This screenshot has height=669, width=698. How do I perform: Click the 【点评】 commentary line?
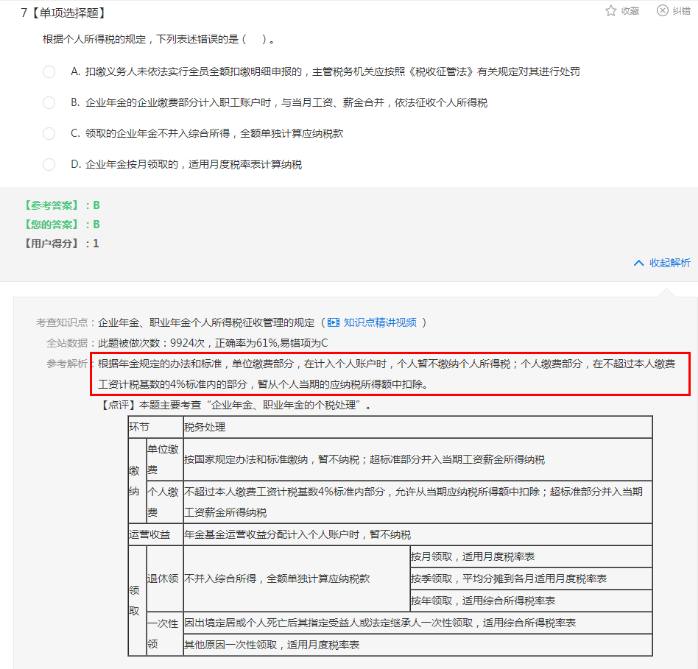tap(236, 405)
